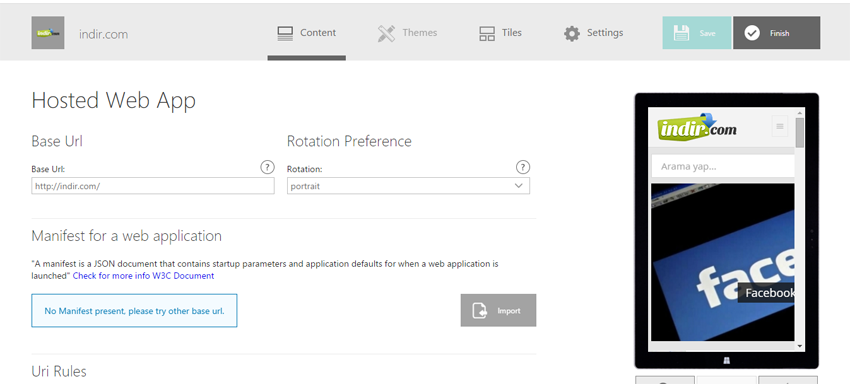Click the Facebook image in the preview
Image resolution: width=850 pixels, height=384 pixels.
pyautogui.click(x=723, y=262)
